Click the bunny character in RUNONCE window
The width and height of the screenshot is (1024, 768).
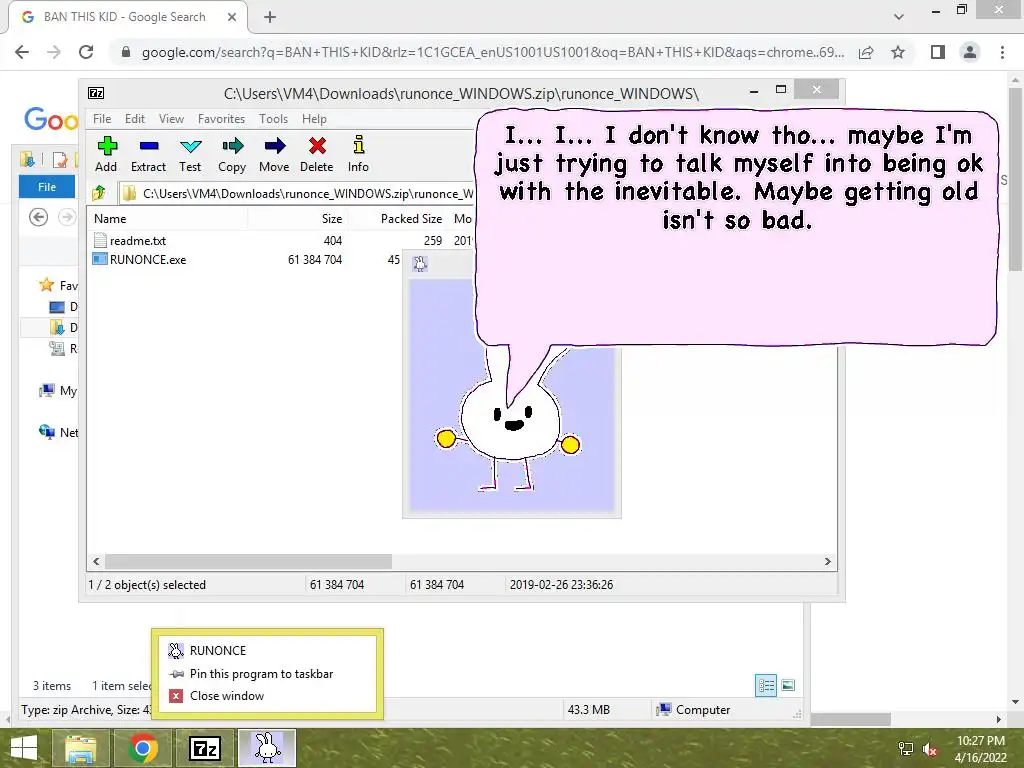tap(509, 421)
